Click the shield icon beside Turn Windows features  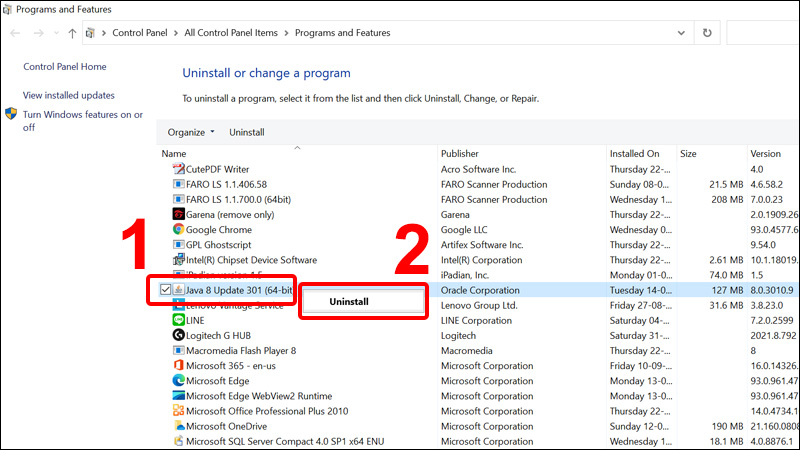(x=11, y=114)
